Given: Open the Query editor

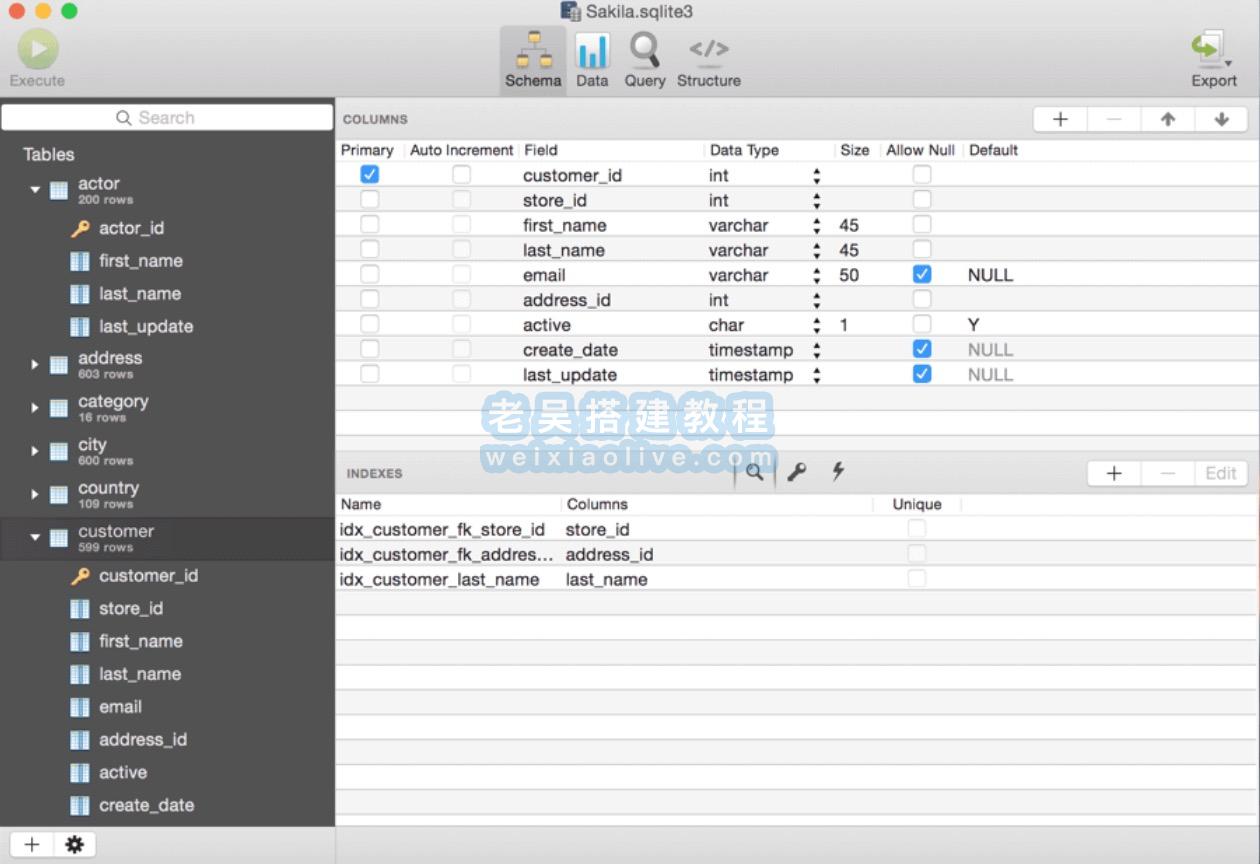Looking at the screenshot, I should click(x=644, y=58).
